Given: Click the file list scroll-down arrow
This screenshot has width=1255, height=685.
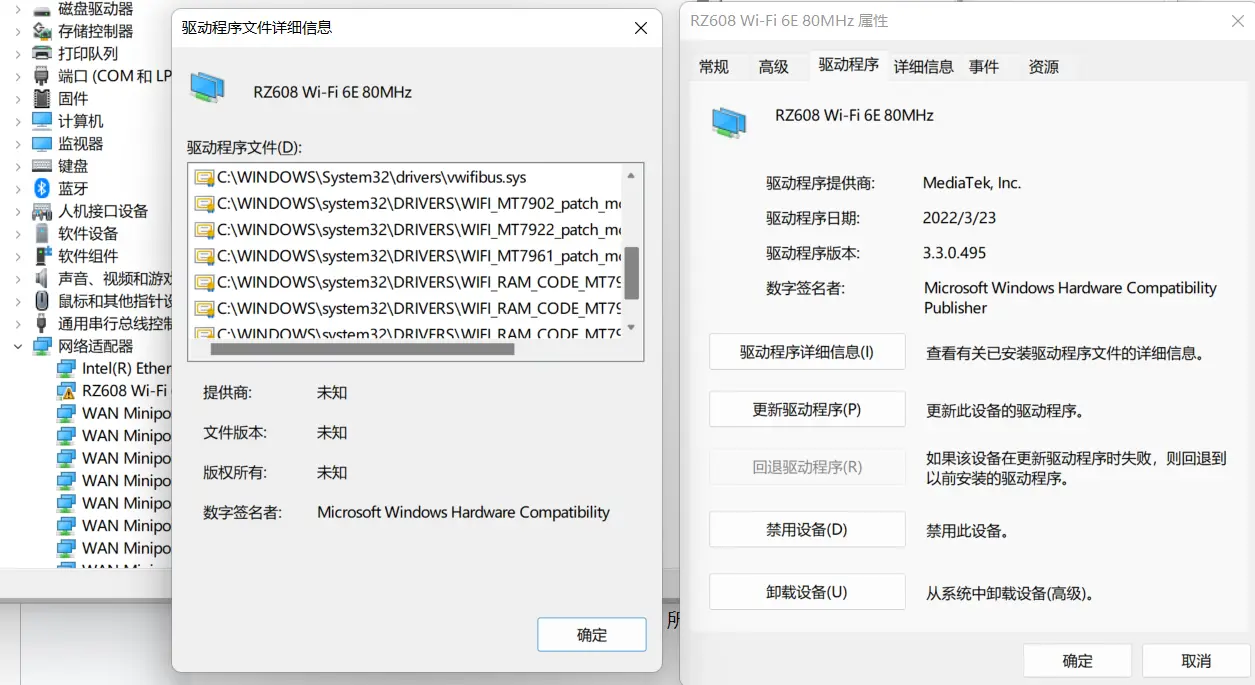Looking at the screenshot, I should 631,328.
